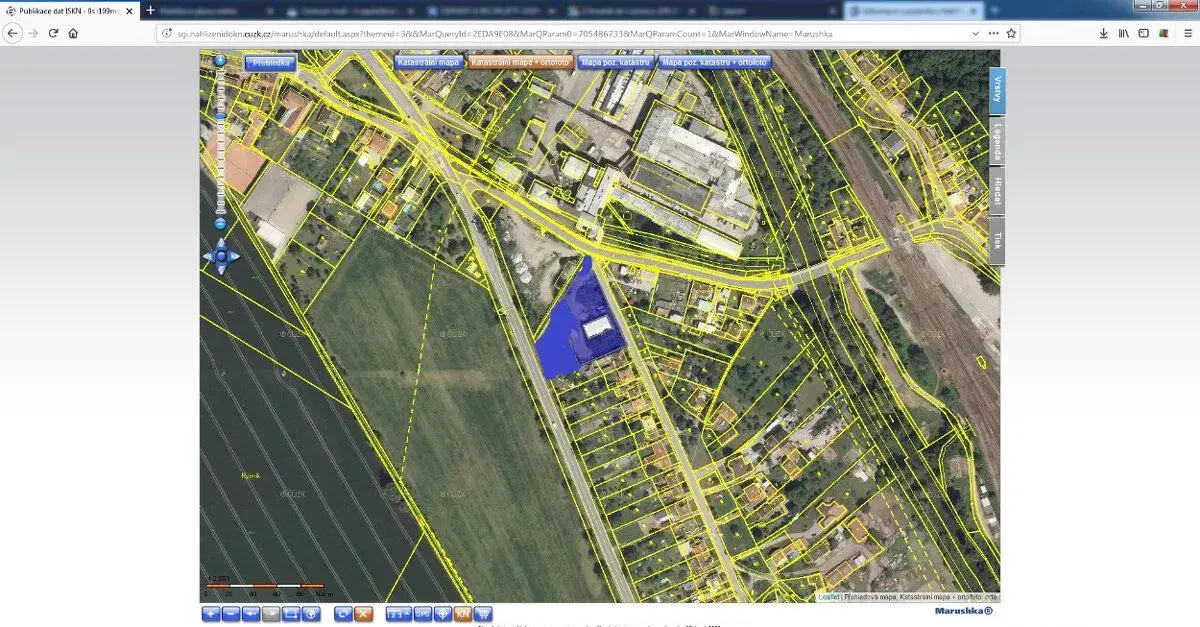The image size is (1200, 627).
Task: Switch to Katastrální mapa + ortofoto layer
Action: click(x=520, y=62)
